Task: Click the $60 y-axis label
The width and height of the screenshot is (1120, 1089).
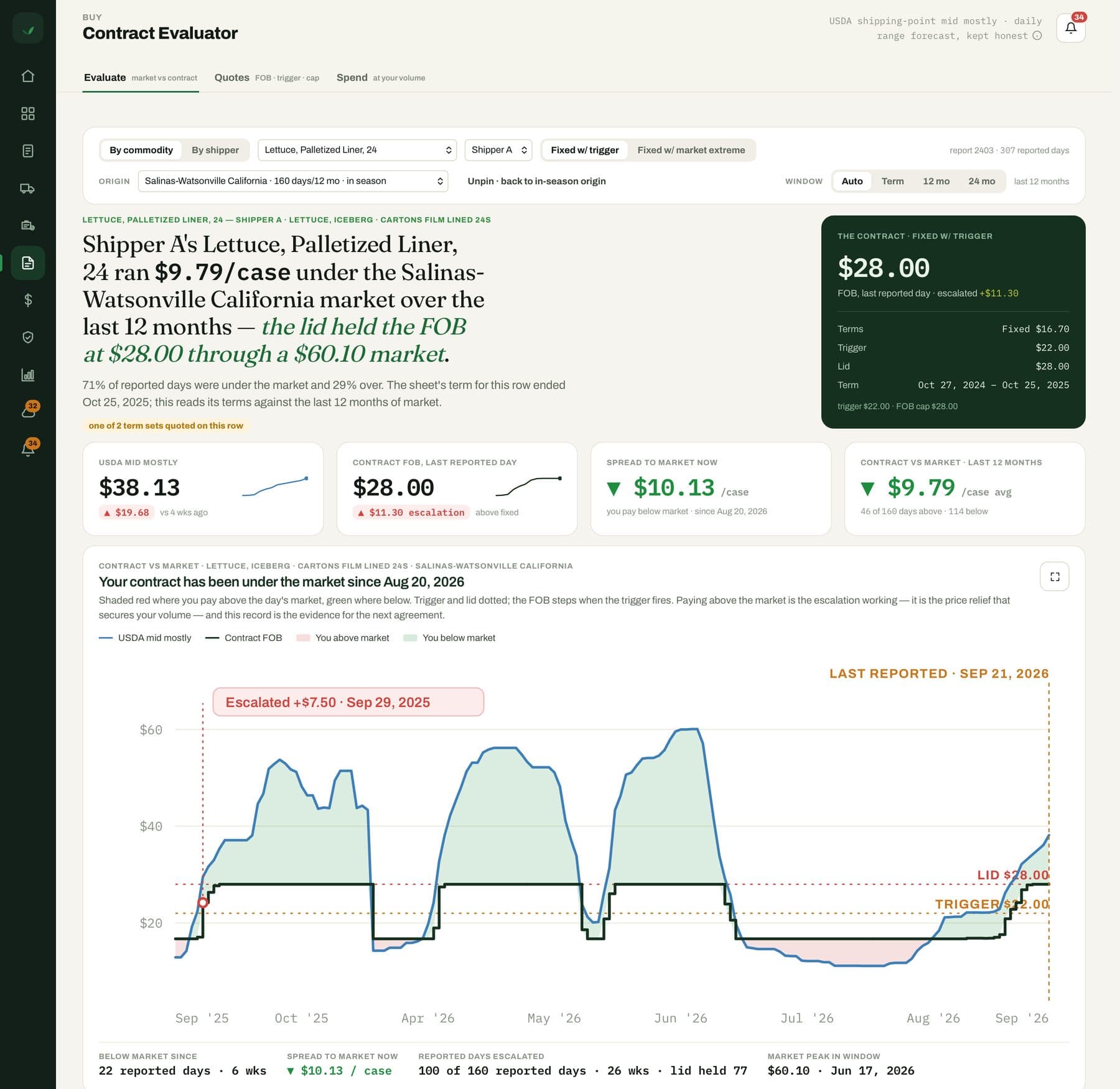Action: coord(151,729)
